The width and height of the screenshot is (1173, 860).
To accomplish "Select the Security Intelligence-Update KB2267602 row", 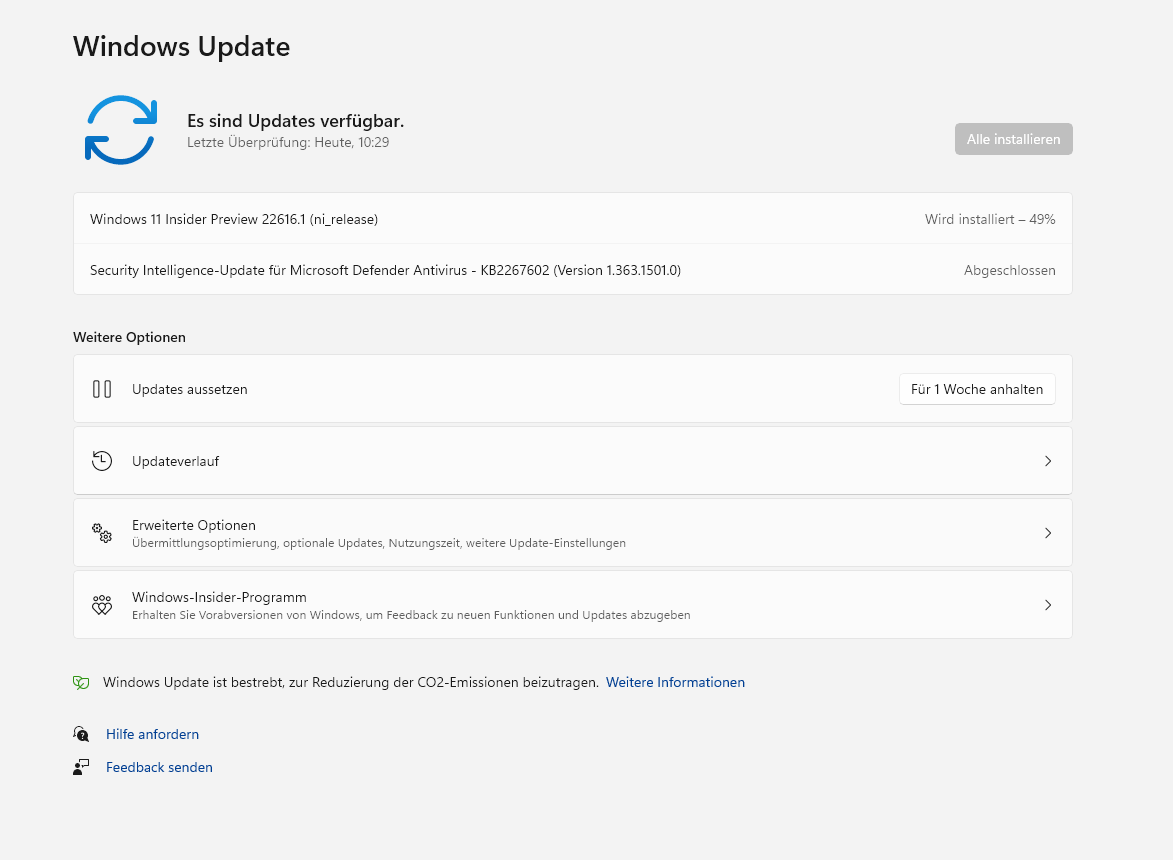I will click(385, 270).
